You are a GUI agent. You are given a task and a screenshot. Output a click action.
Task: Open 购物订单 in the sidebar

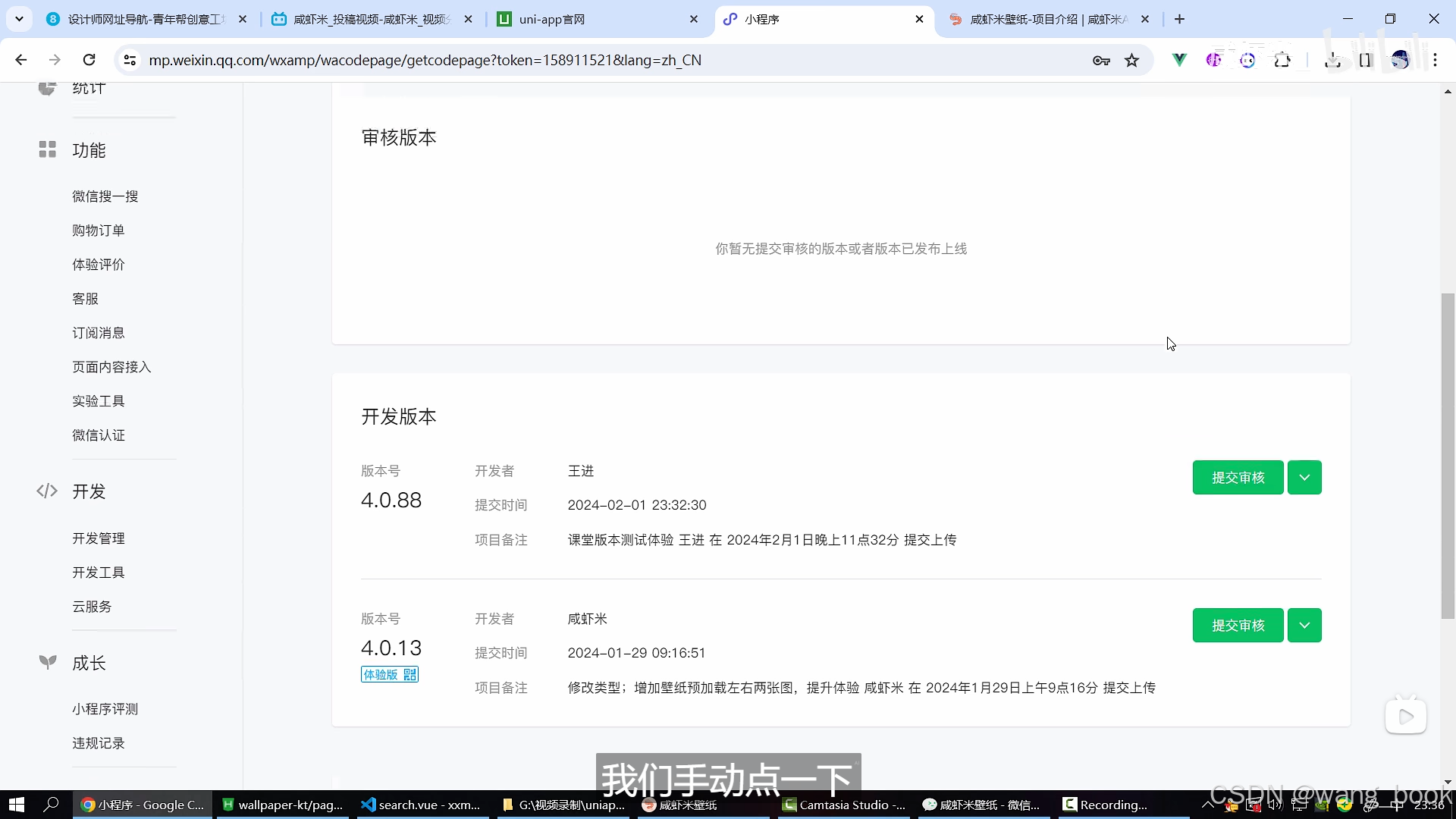[x=99, y=231]
